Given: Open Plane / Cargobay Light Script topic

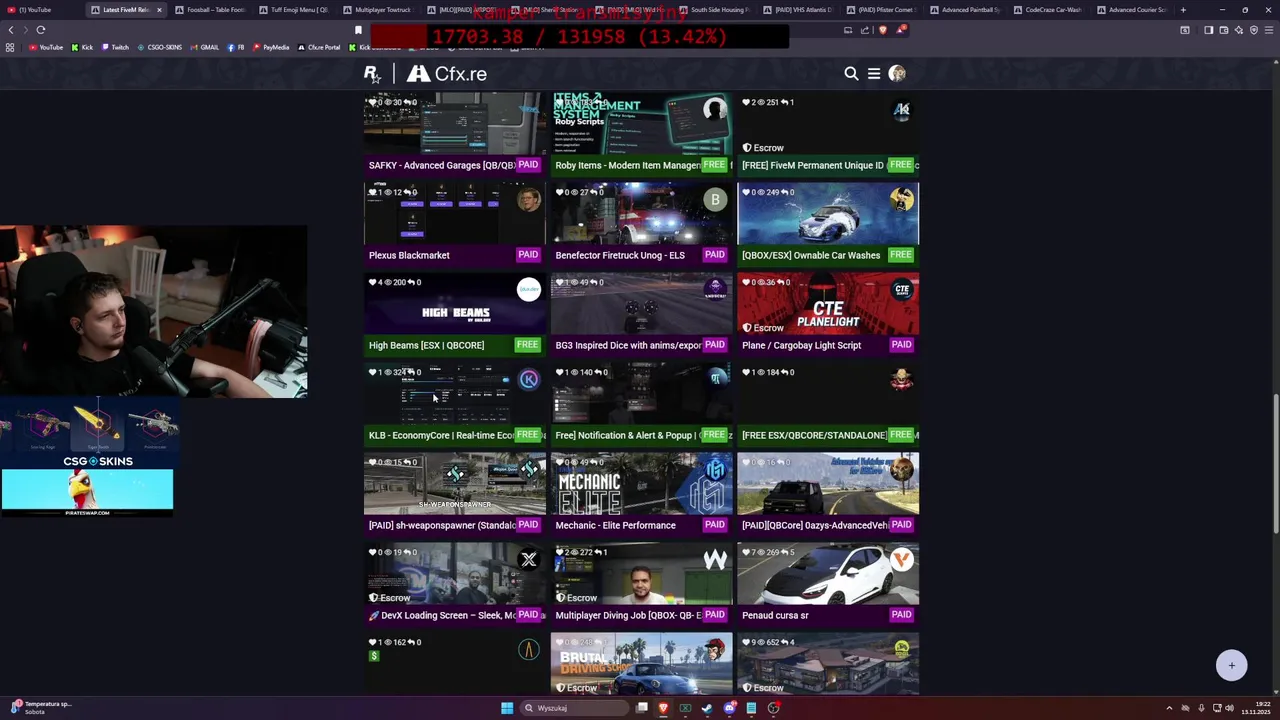Looking at the screenshot, I should [801, 345].
